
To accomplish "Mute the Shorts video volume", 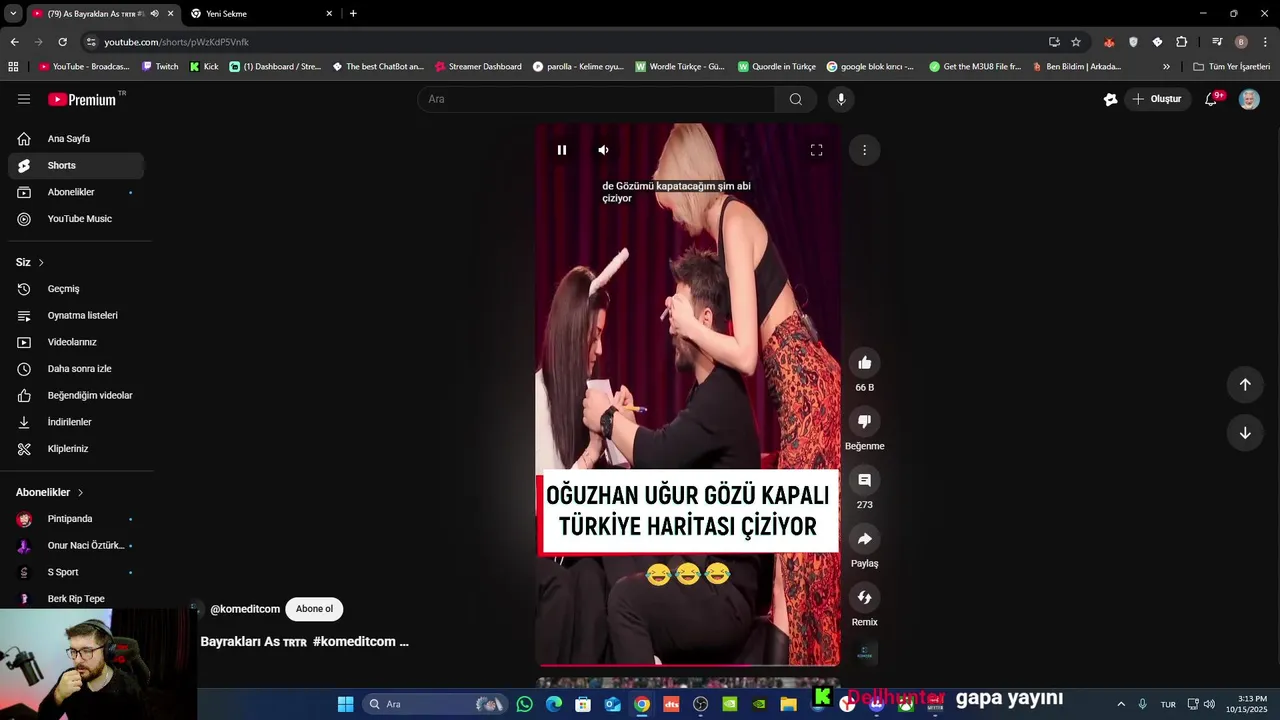I will pyautogui.click(x=603, y=150).
